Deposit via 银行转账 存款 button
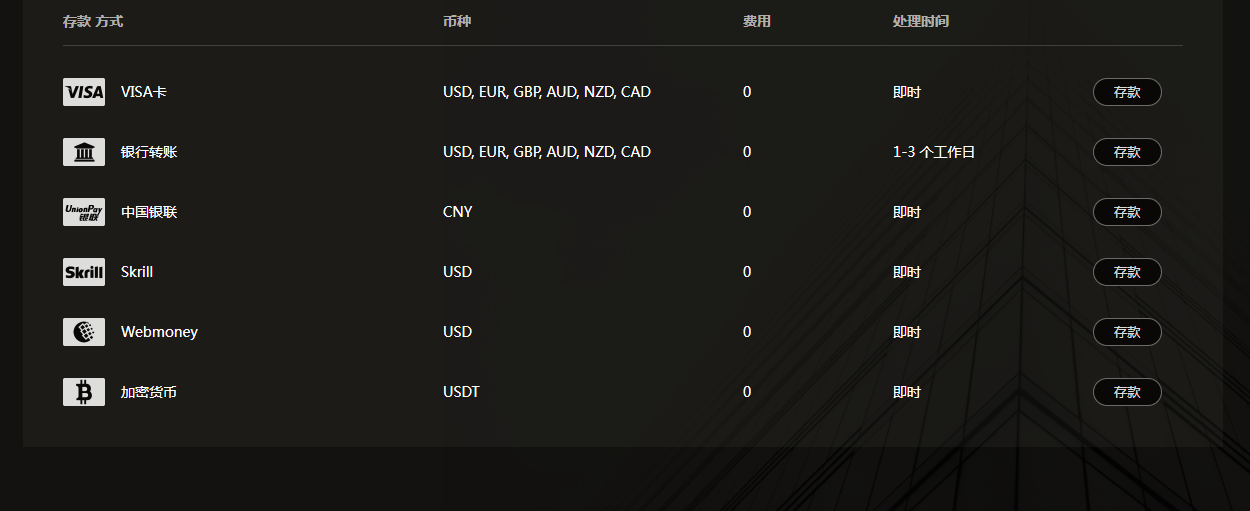This screenshot has height=511, width=1250. [x=1127, y=152]
